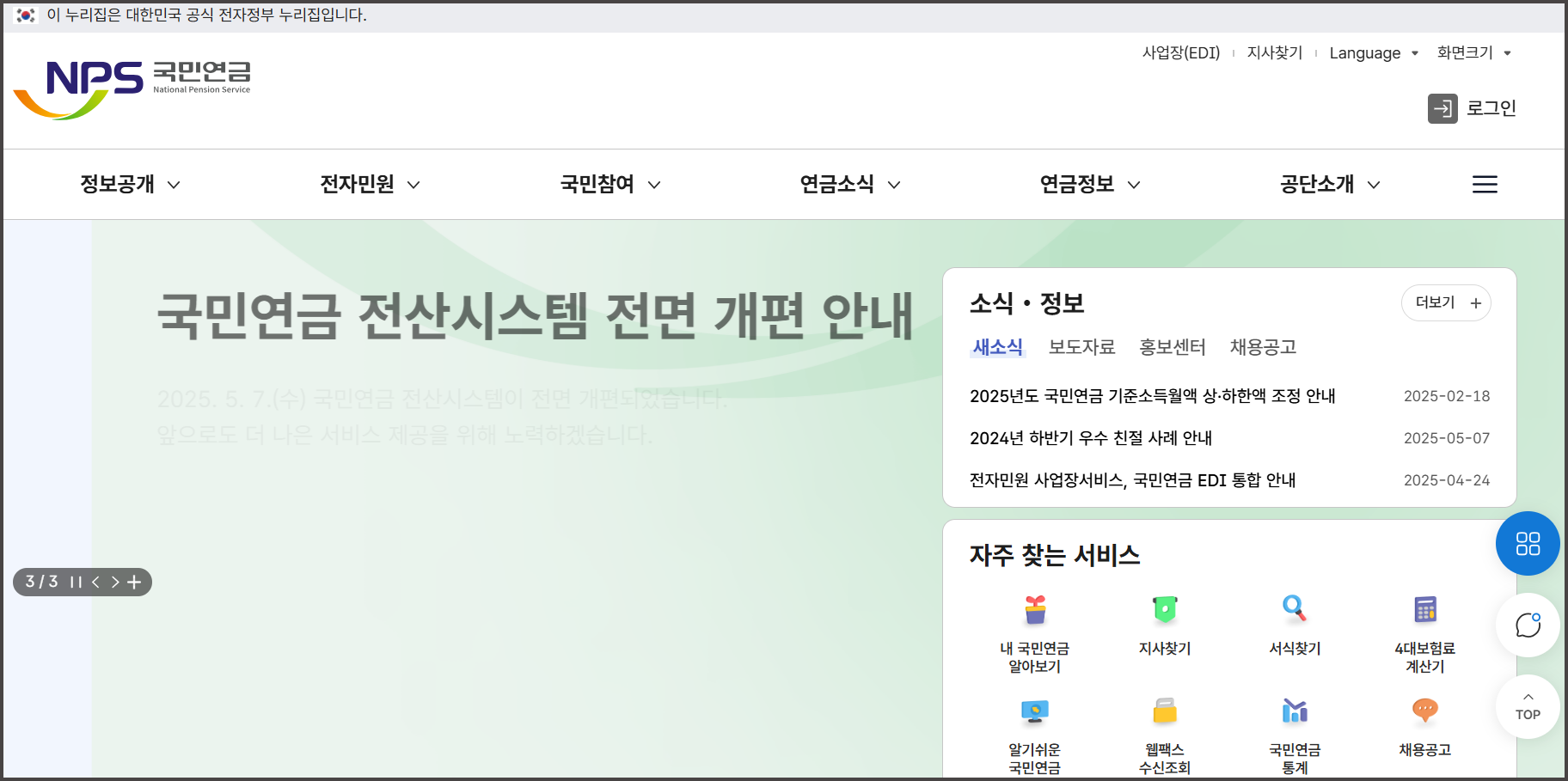Open 알기쉬운 국민연금 monitor icon

click(x=1034, y=711)
